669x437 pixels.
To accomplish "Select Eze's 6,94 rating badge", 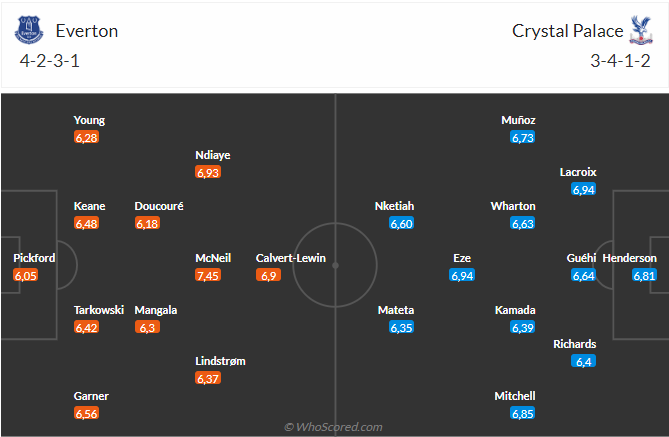I will tap(462, 275).
